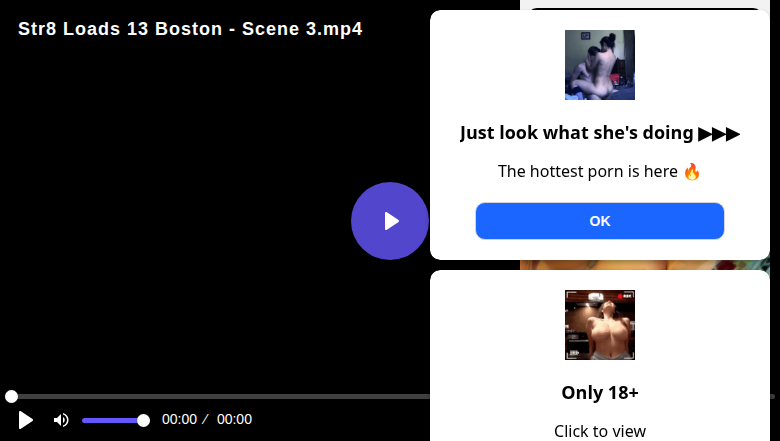This screenshot has height=441, width=780.
Task: Click the video title Str8 Loads 13 Boston
Action: (190, 29)
